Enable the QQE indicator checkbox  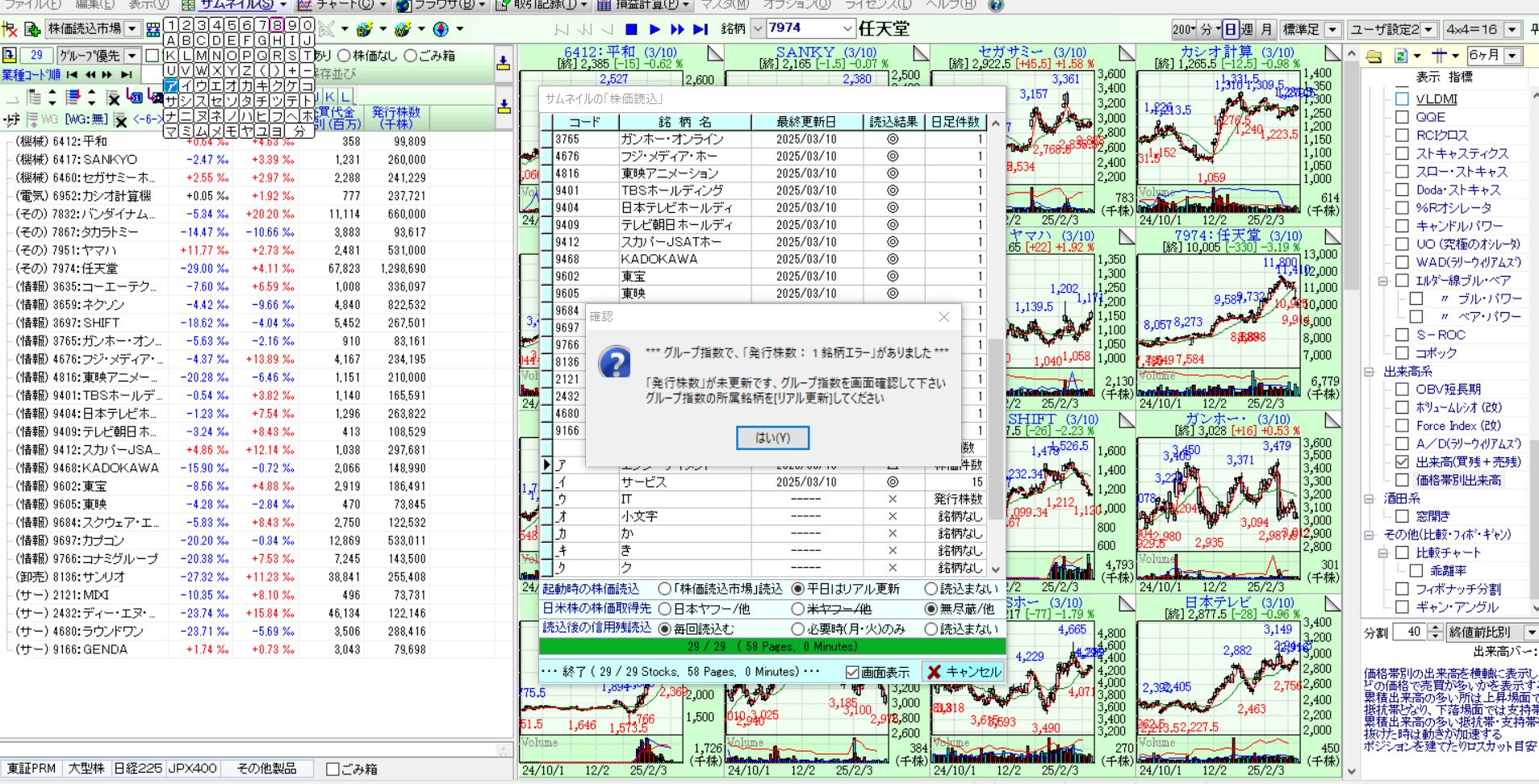[x=1402, y=117]
